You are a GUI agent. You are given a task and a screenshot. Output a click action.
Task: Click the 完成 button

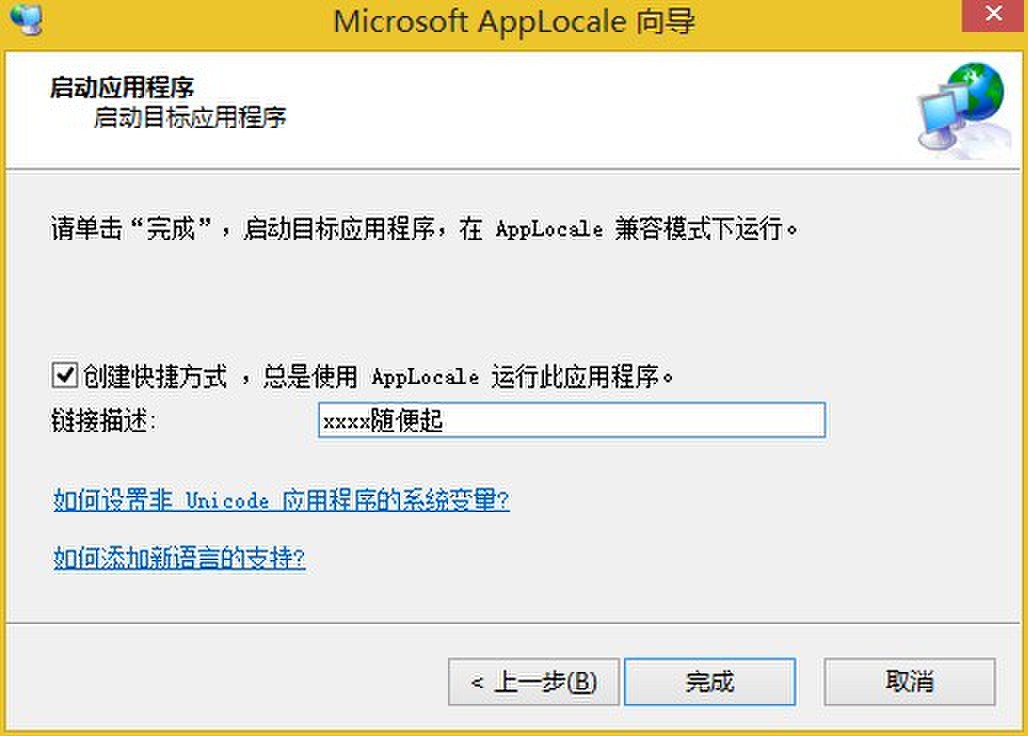710,682
